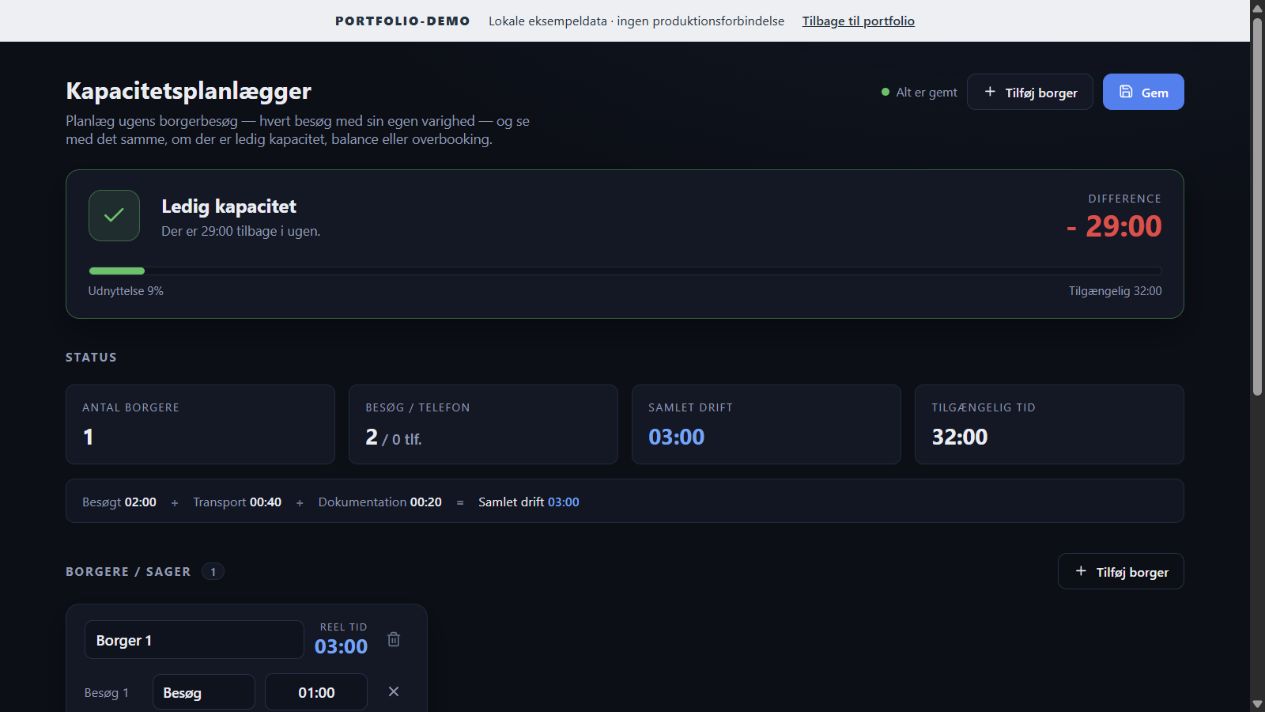The width and height of the screenshot is (1265, 712).
Task: Click the Borger 1 name field
Action: click(194, 640)
